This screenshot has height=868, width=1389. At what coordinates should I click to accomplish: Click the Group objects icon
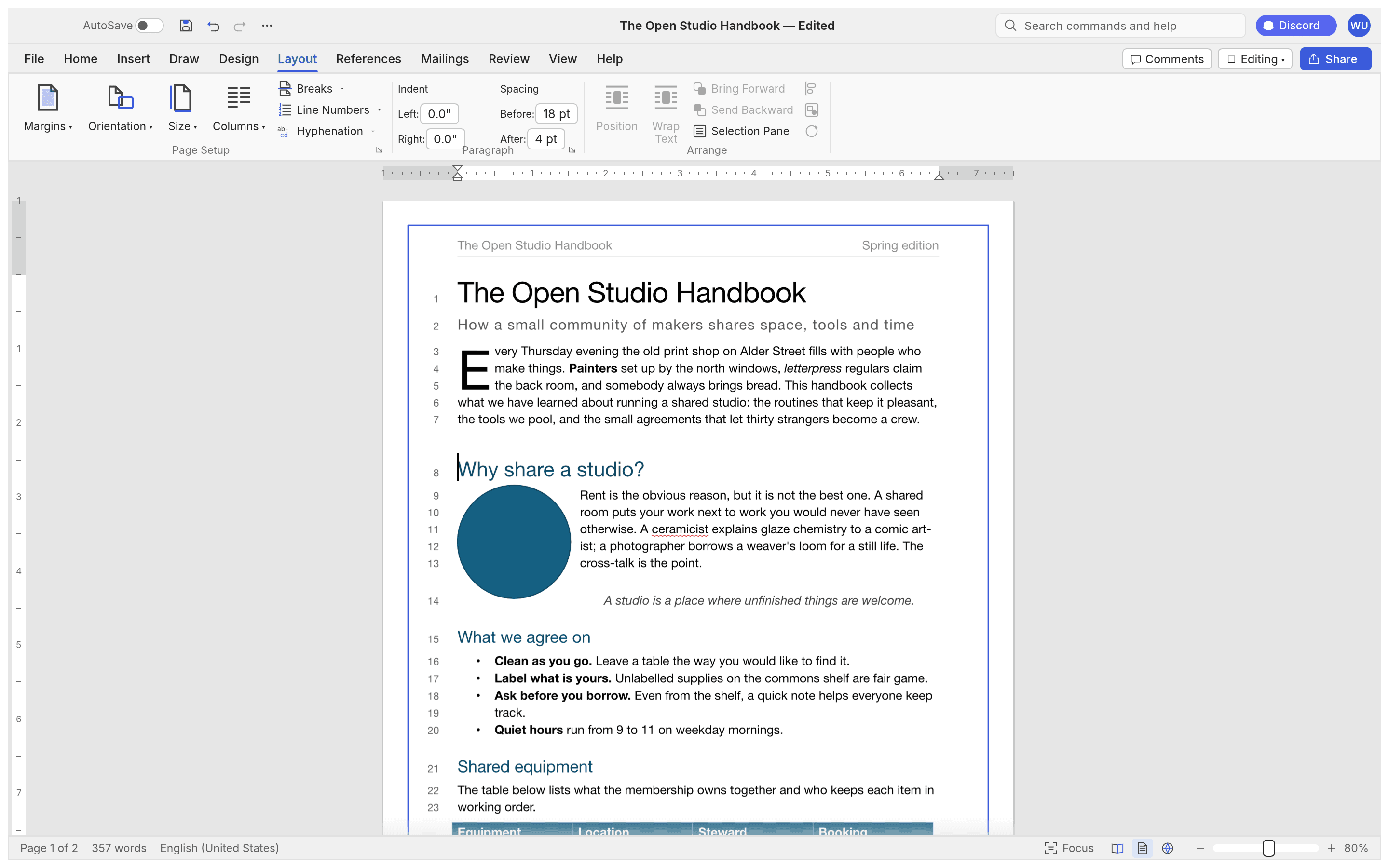coord(811,109)
